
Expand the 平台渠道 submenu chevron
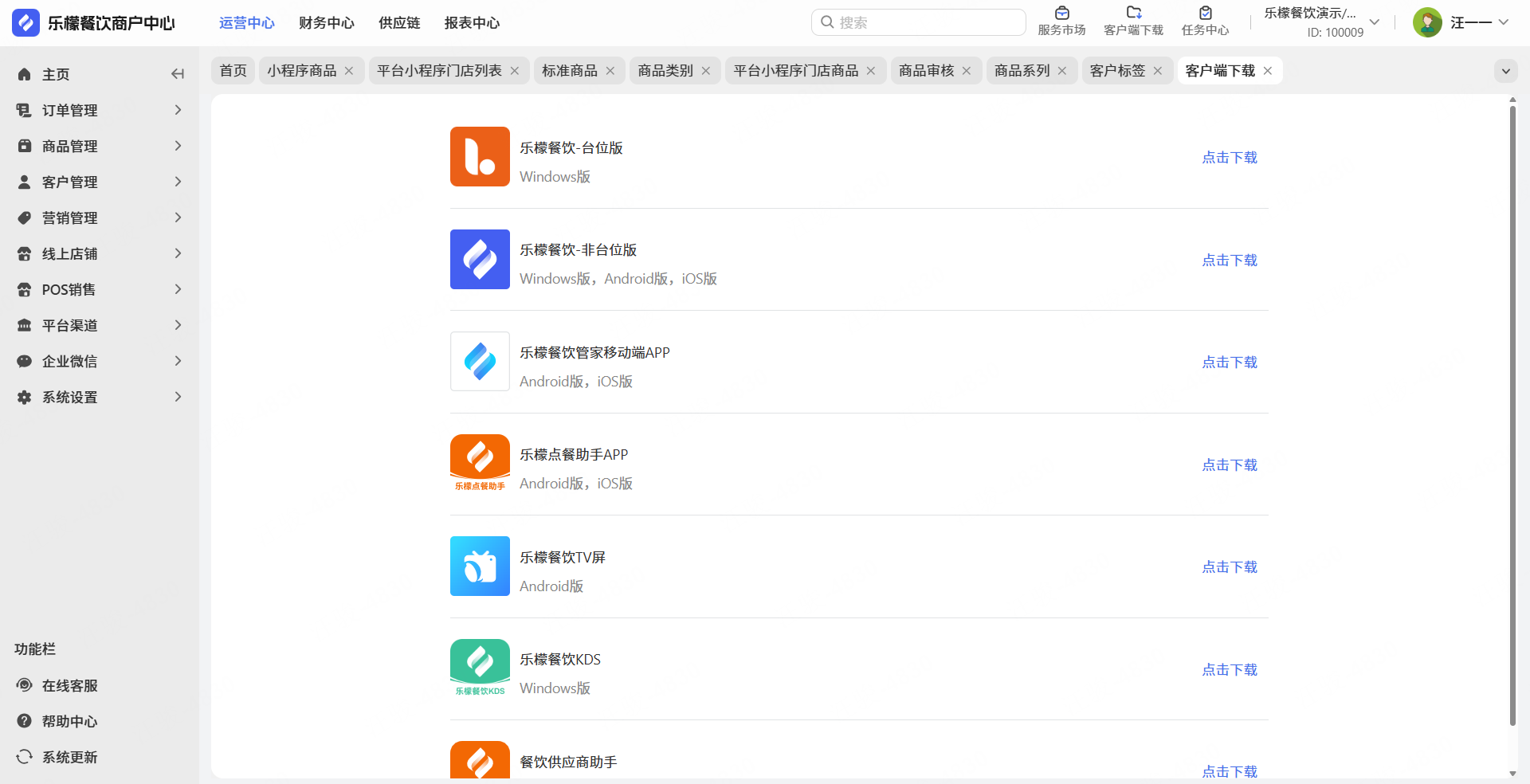point(178,325)
